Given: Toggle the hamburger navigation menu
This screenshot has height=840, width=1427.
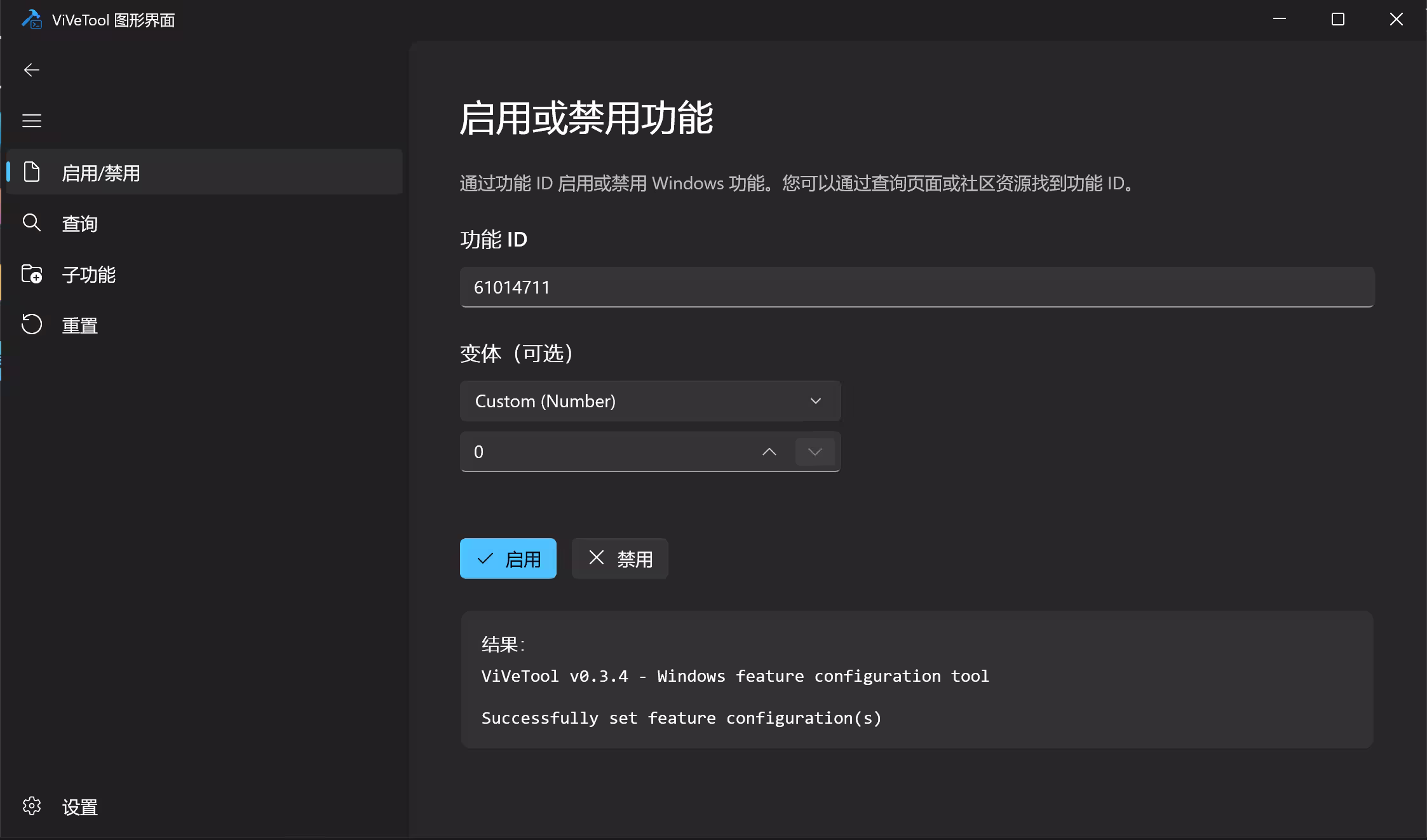Looking at the screenshot, I should pyautogui.click(x=31, y=121).
